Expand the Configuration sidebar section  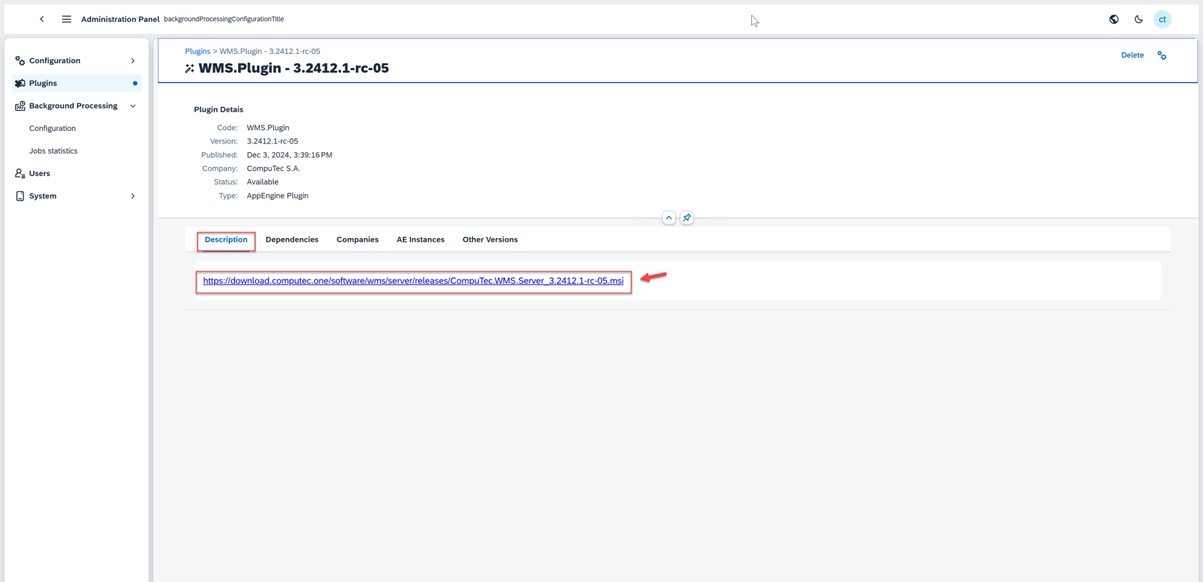click(133, 61)
